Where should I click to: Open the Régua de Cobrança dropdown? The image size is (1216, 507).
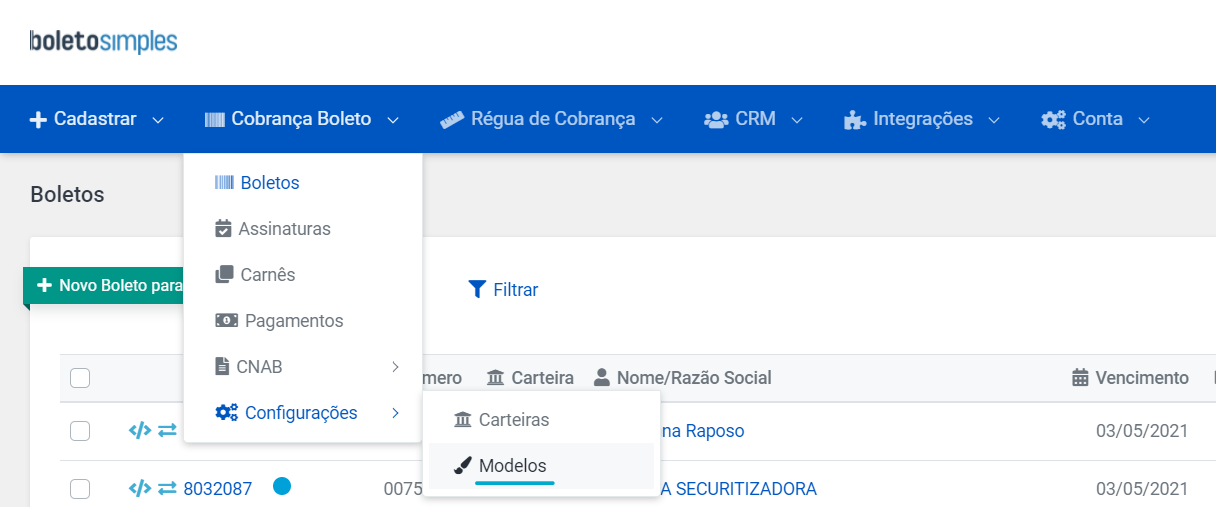[552, 119]
